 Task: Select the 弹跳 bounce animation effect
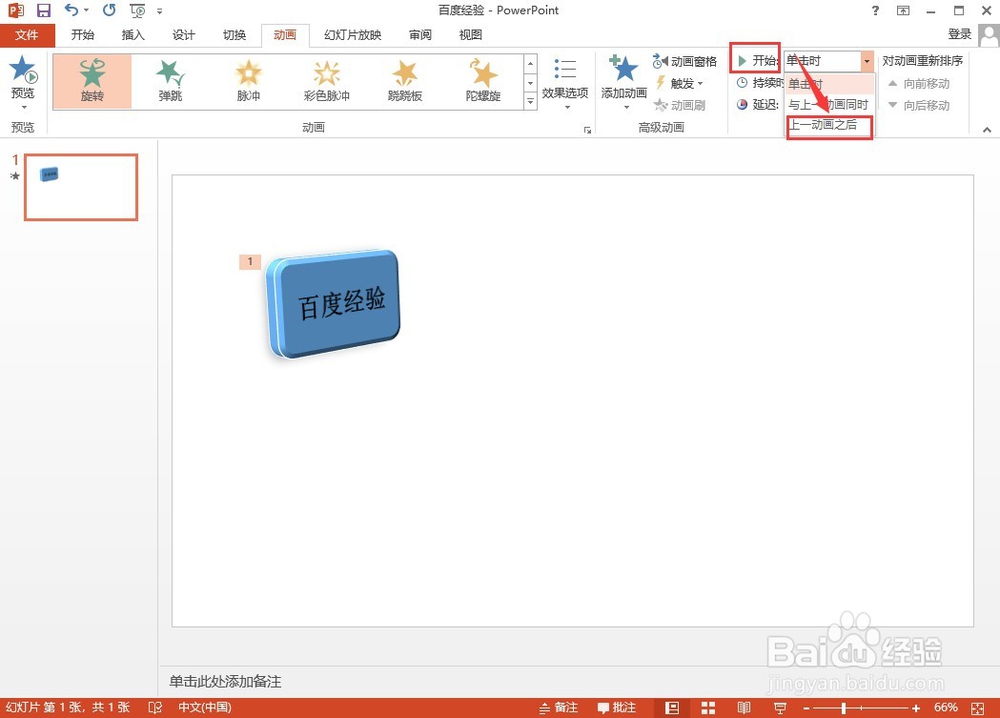click(170, 80)
